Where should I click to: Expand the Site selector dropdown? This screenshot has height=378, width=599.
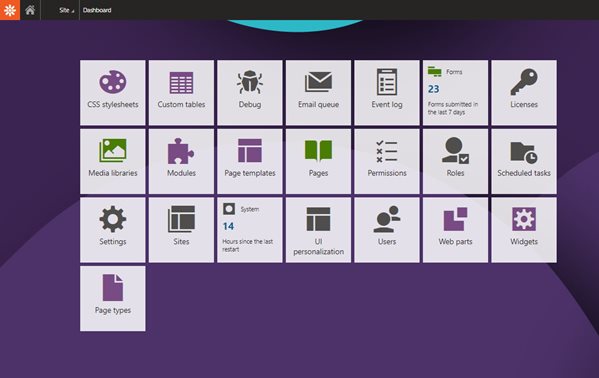coord(66,10)
